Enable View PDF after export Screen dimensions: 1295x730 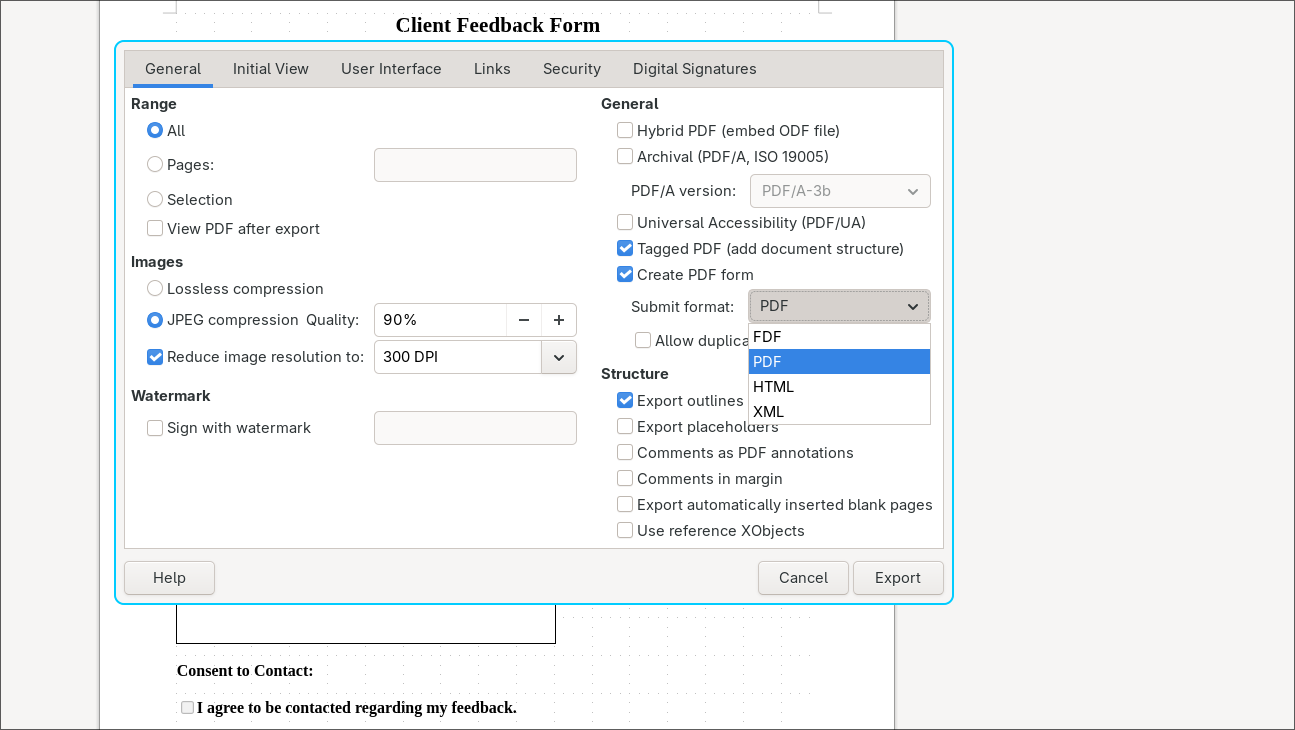[155, 228]
